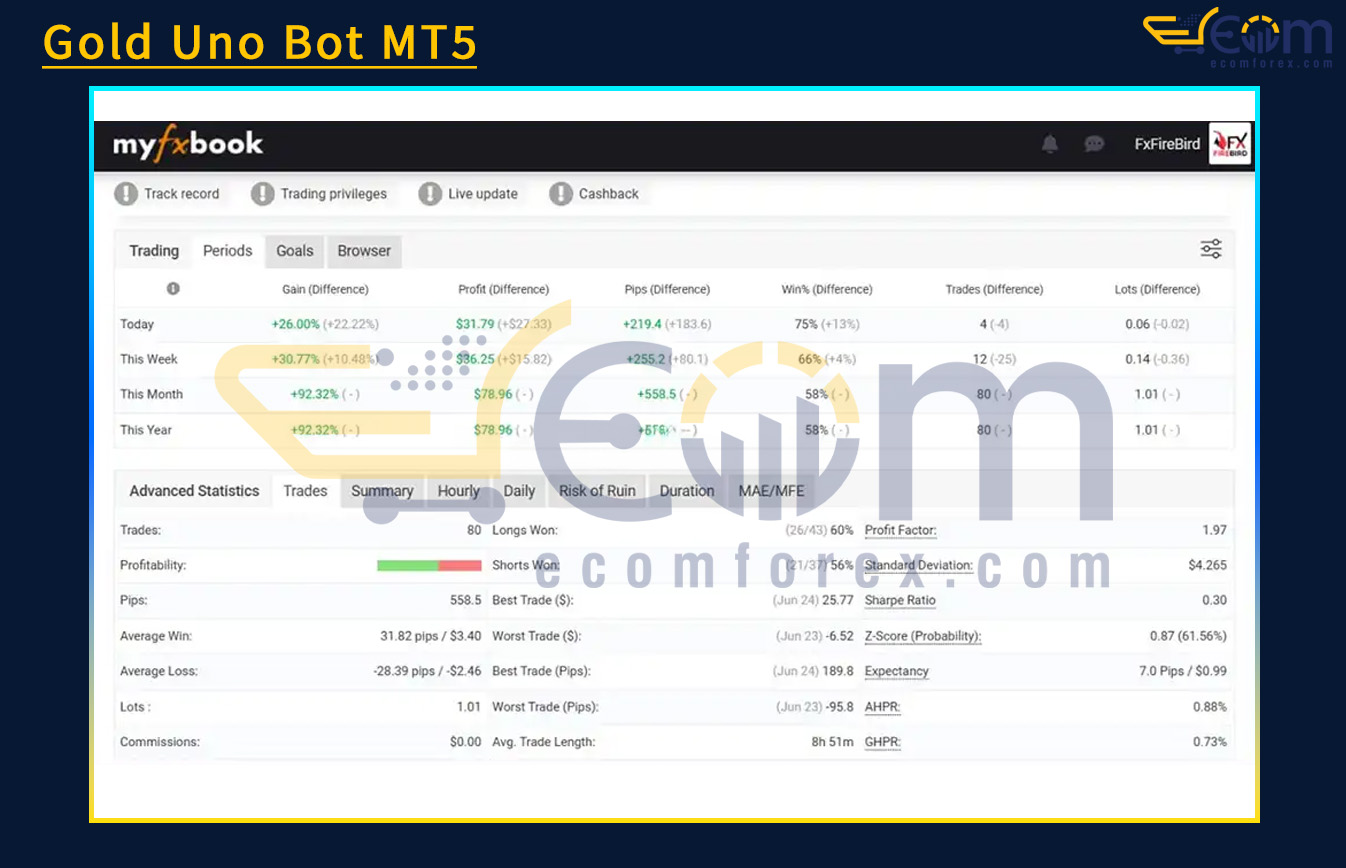The image size is (1346, 868).
Task: Click the Live update warning icon
Action: pyautogui.click(x=430, y=194)
